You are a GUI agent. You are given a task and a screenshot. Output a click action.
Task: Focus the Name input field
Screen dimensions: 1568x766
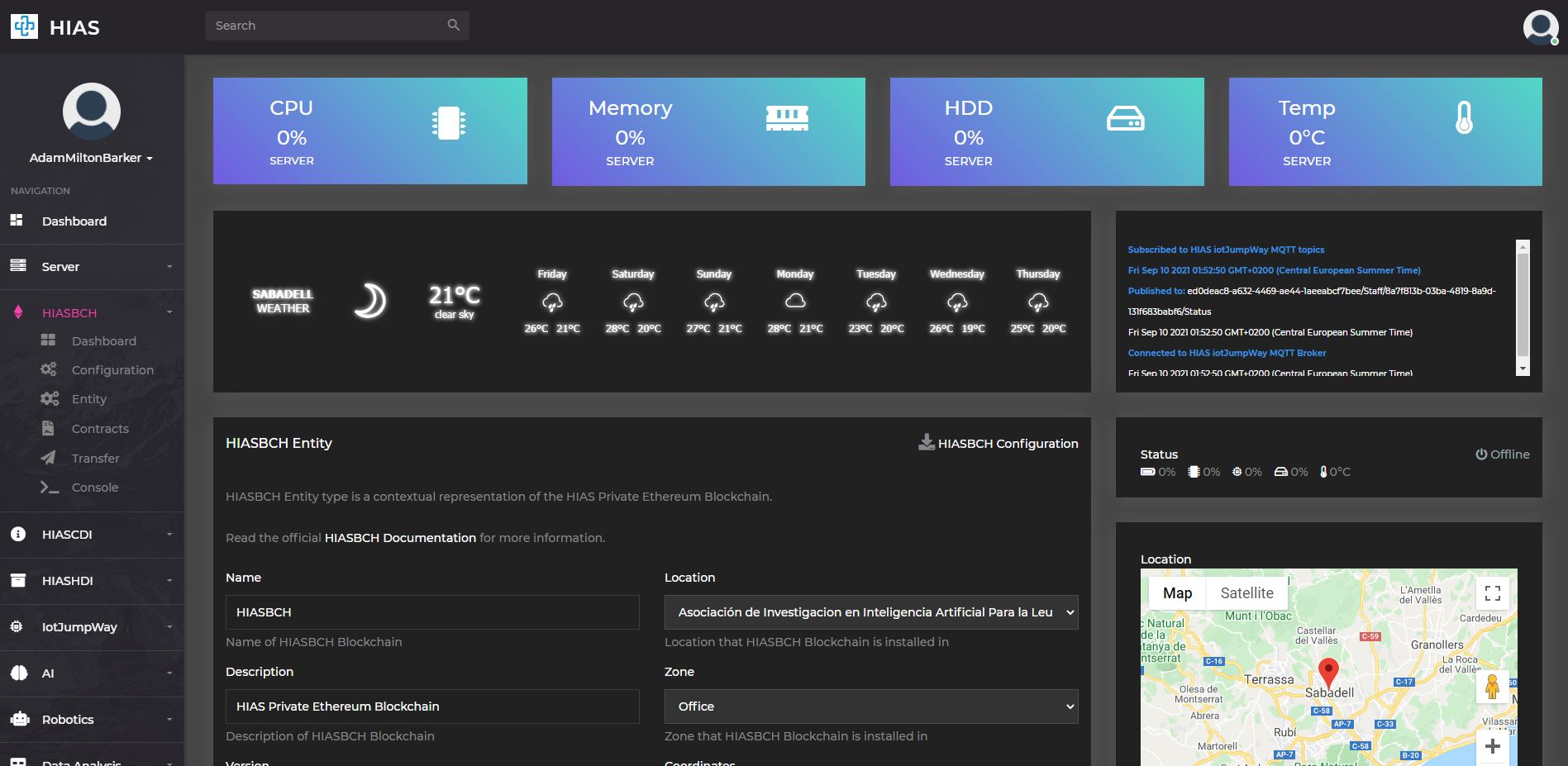432,612
